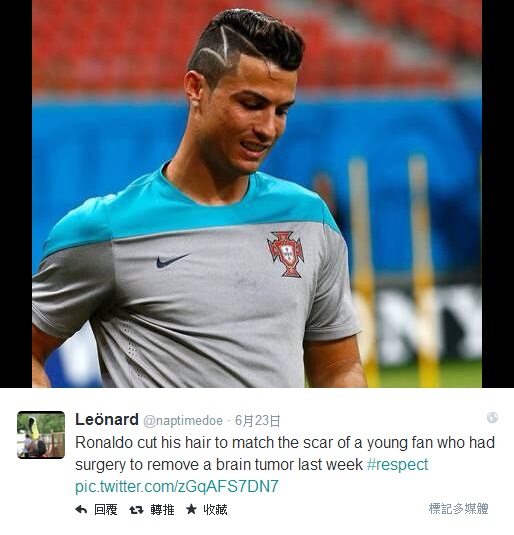Click the globe icon beside the date

point(492,417)
